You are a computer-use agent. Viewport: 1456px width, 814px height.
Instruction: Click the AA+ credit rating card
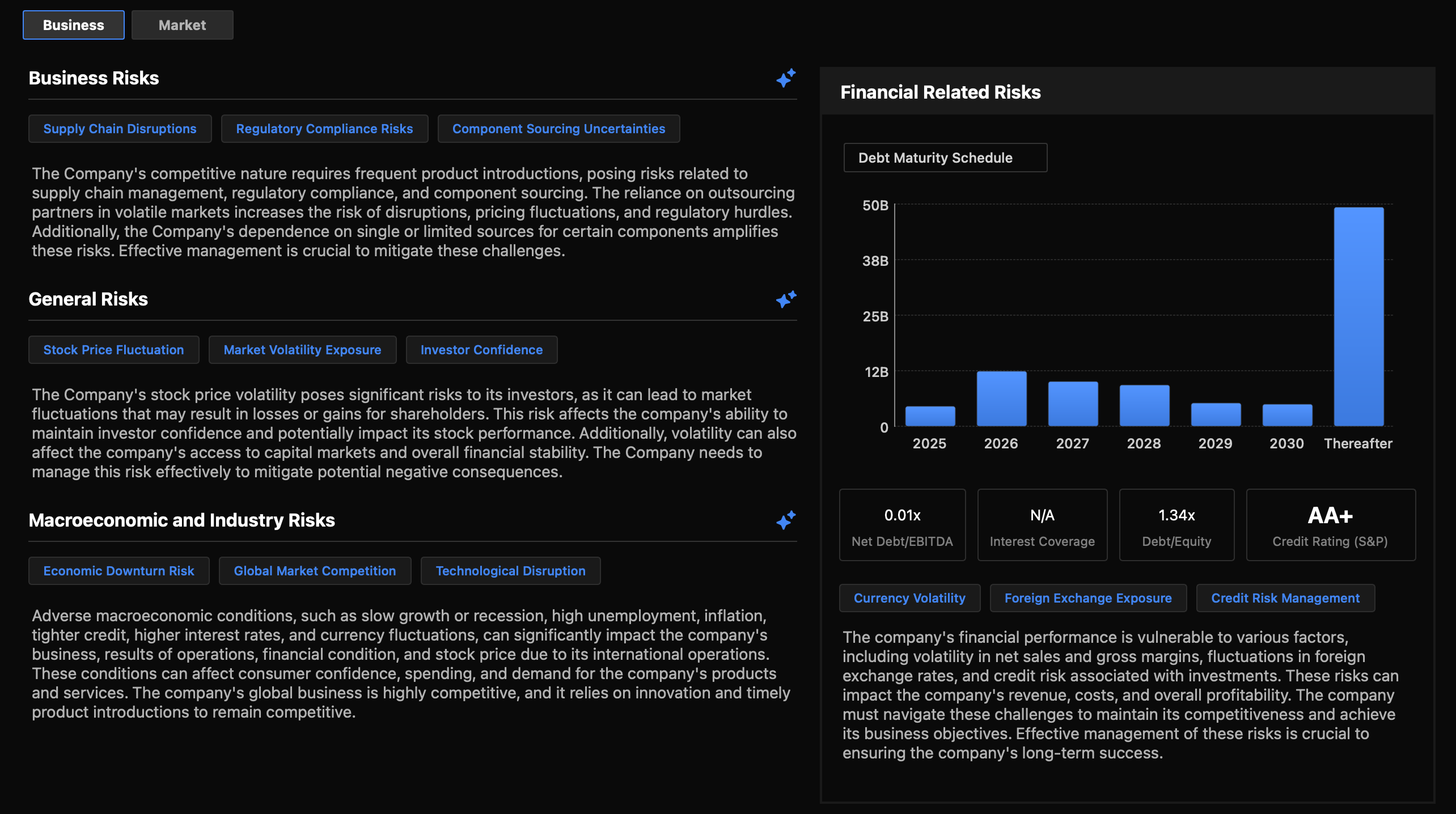click(1330, 524)
